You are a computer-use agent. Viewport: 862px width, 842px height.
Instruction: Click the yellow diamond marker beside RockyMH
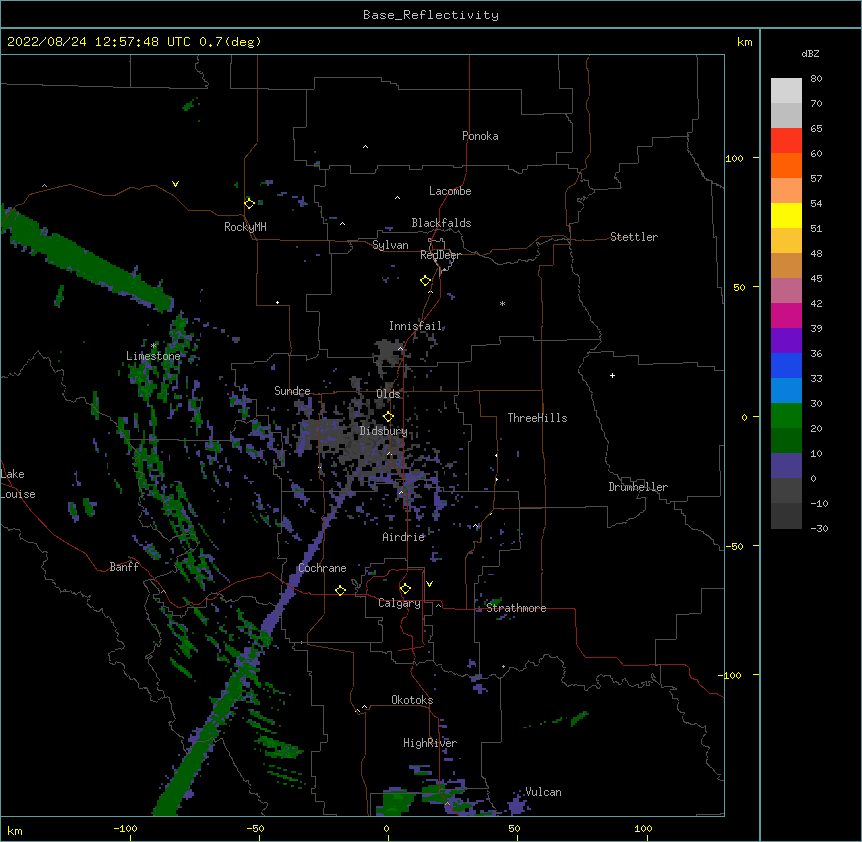[x=249, y=203]
